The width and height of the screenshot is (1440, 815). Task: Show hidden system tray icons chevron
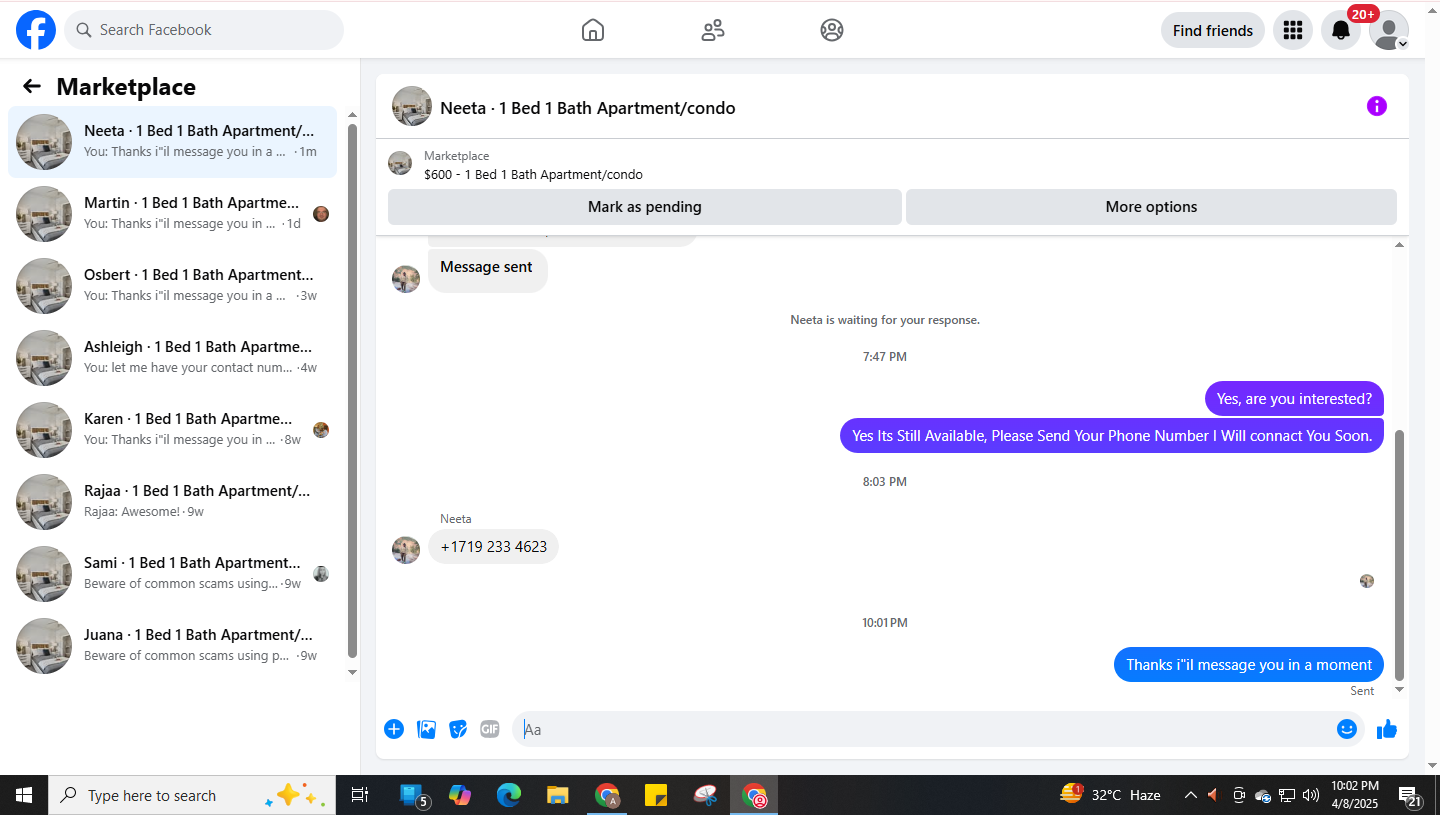1190,795
